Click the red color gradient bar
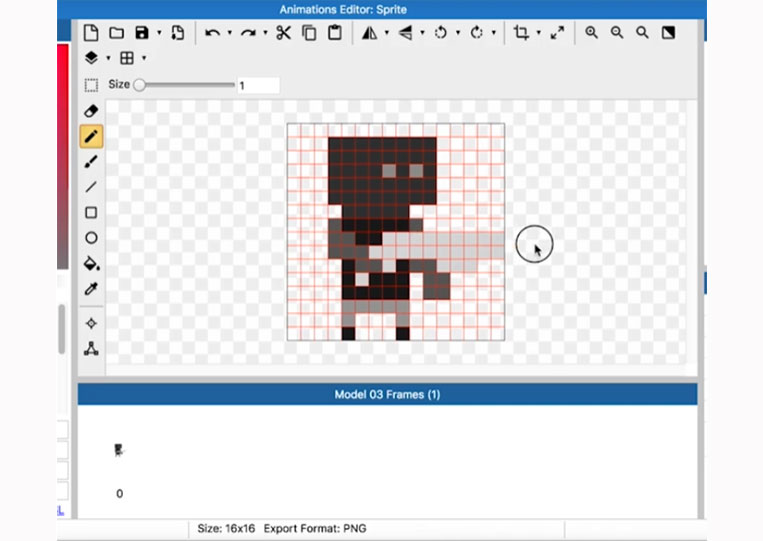The width and height of the screenshot is (763, 541). tap(63, 156)
